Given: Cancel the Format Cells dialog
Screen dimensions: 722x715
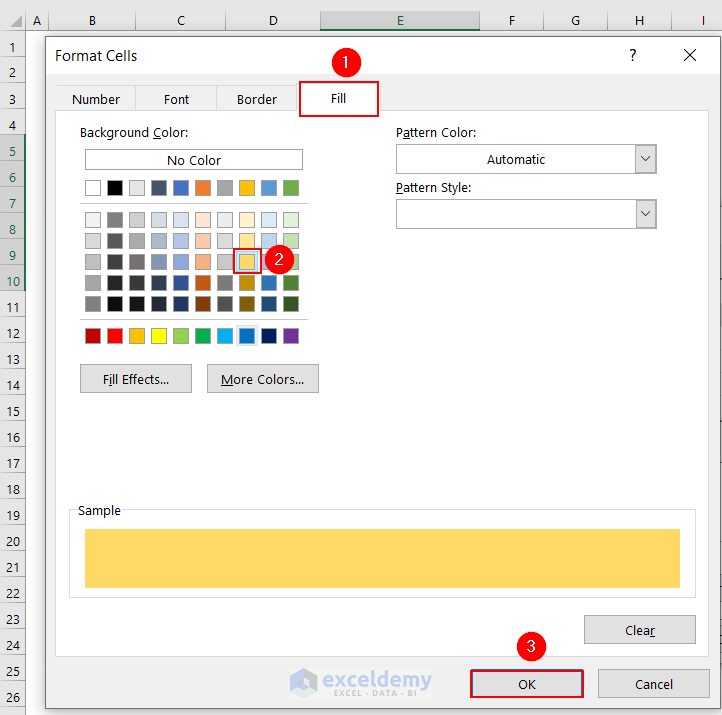Looking at the screenshot, I should coord(653,684).
